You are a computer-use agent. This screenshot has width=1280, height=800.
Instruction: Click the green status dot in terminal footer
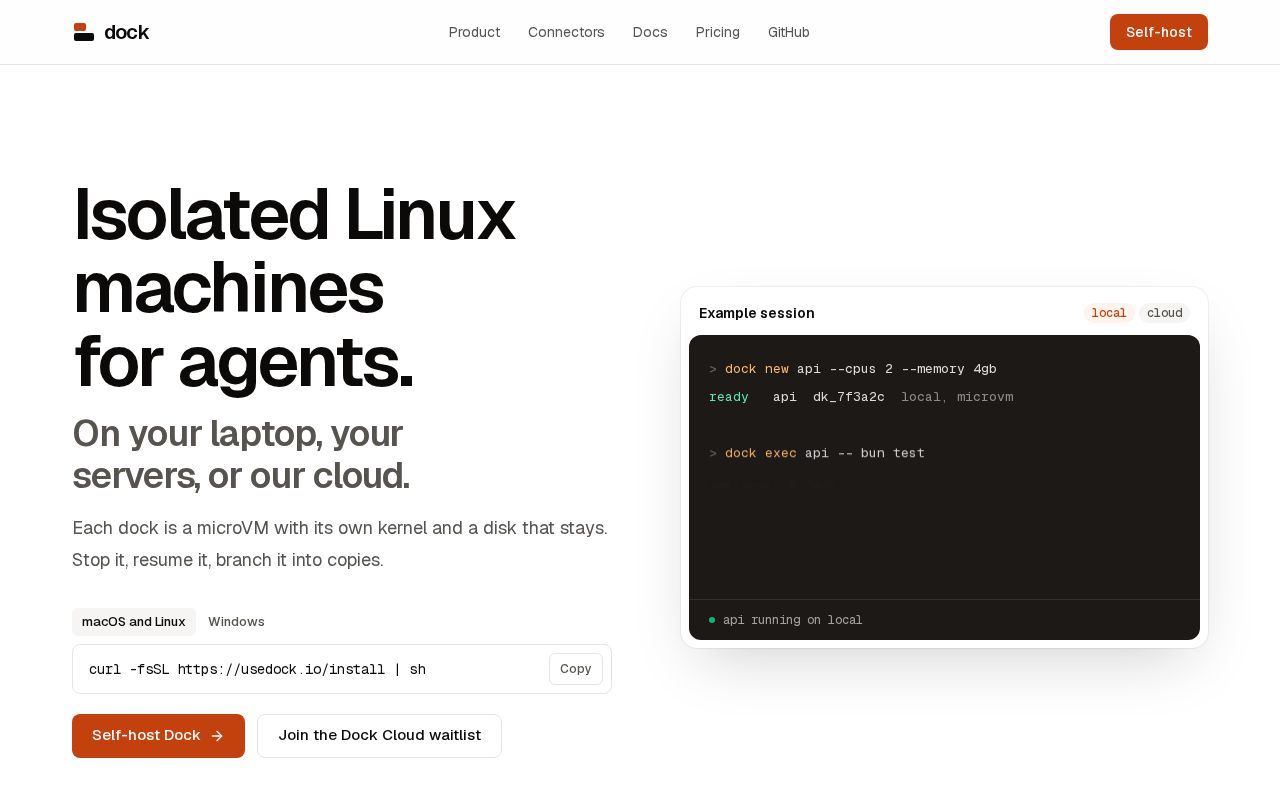pos(712,620)
